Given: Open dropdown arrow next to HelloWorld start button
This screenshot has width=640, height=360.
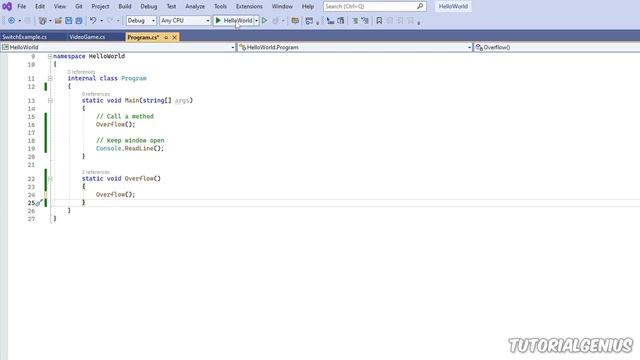Looking at the screenshot, I should [x=256, y=20].
